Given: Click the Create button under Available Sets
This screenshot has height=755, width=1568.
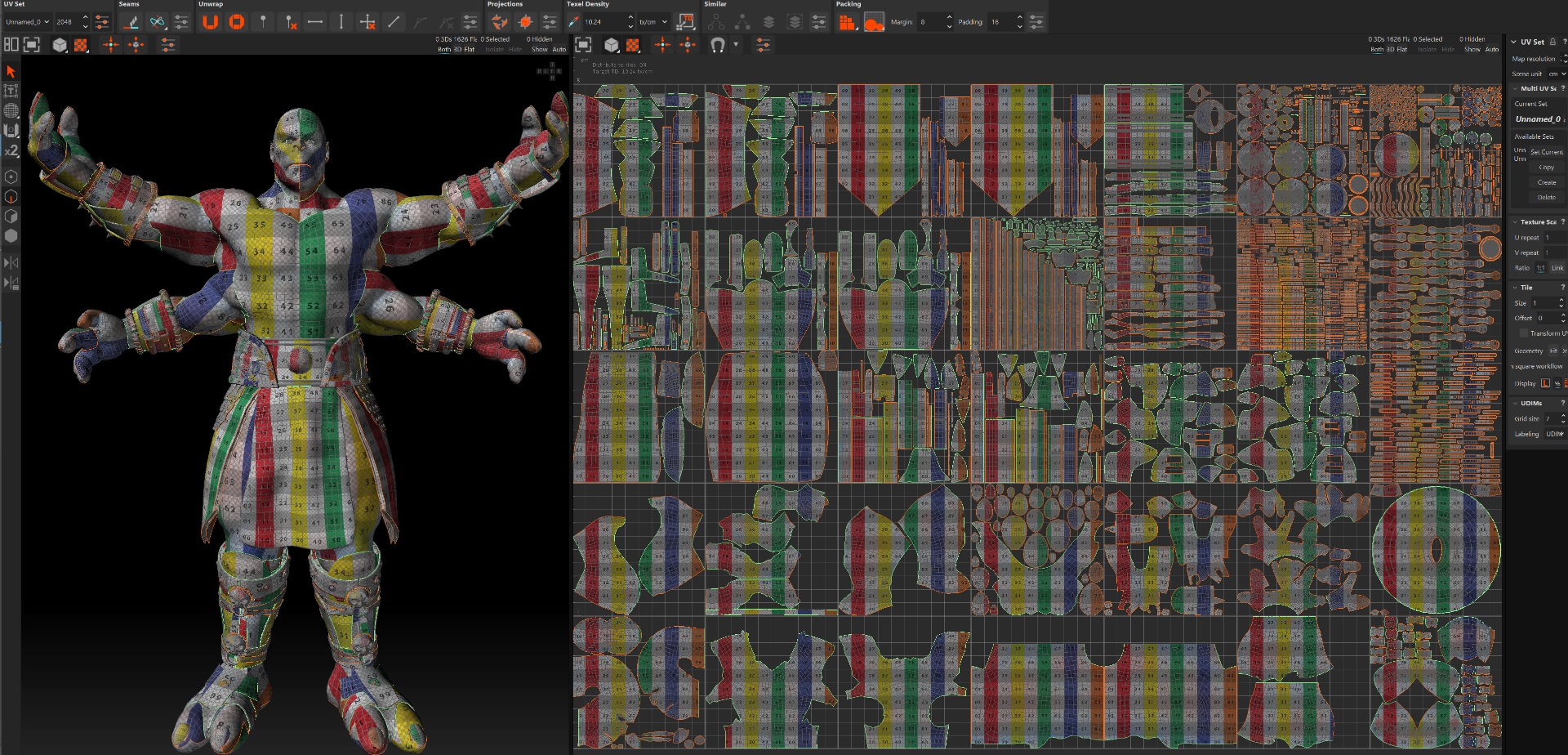Looking at the screenshot, I should pyautogui.click(x=1546, y=182).
